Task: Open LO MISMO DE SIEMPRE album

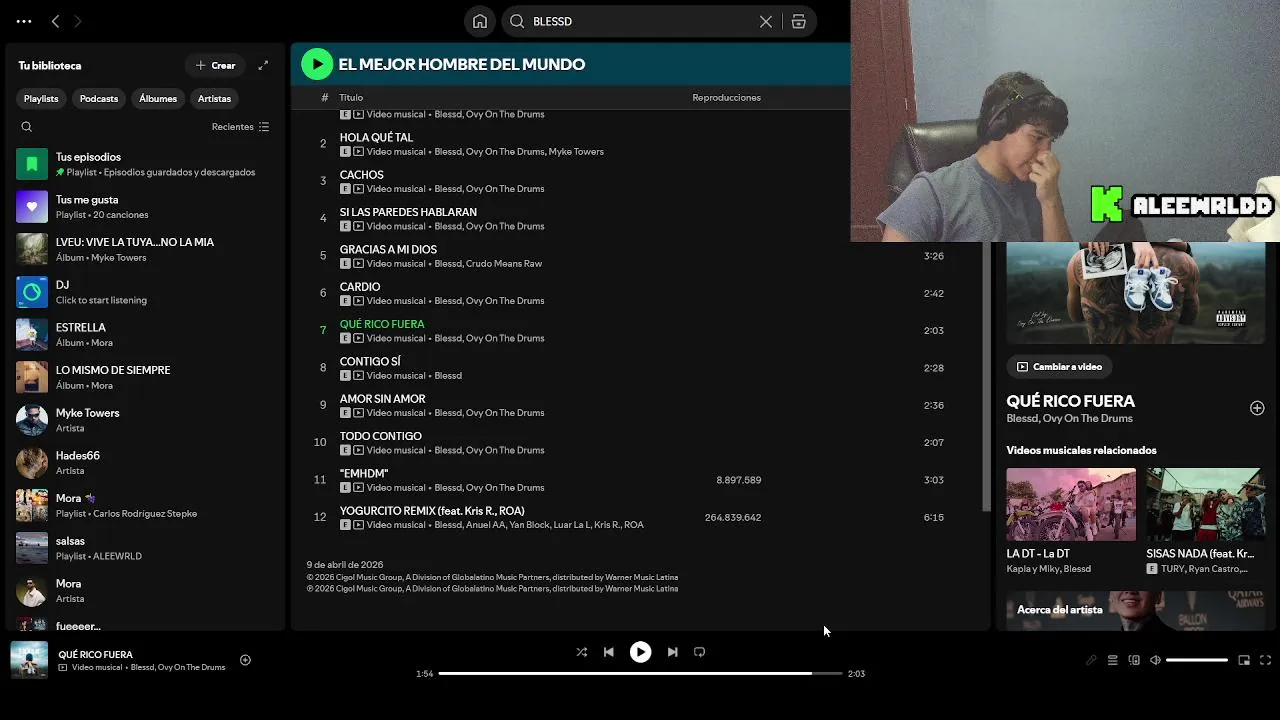Action: [145, 377]
